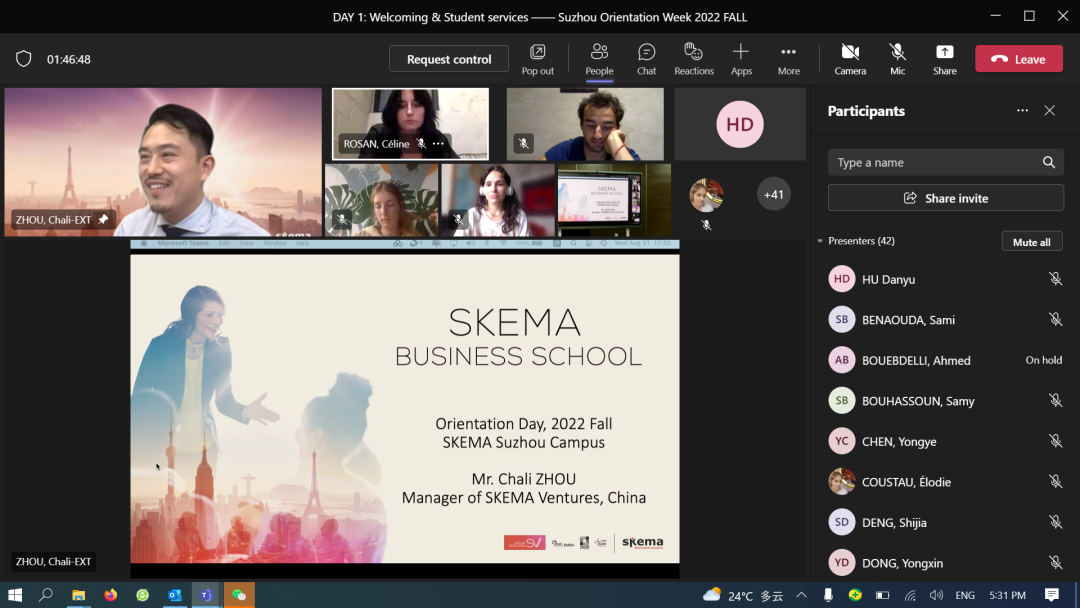Open the meeting Chat
The width and height of the screenshot is (1080, 608).
(646, 59)
